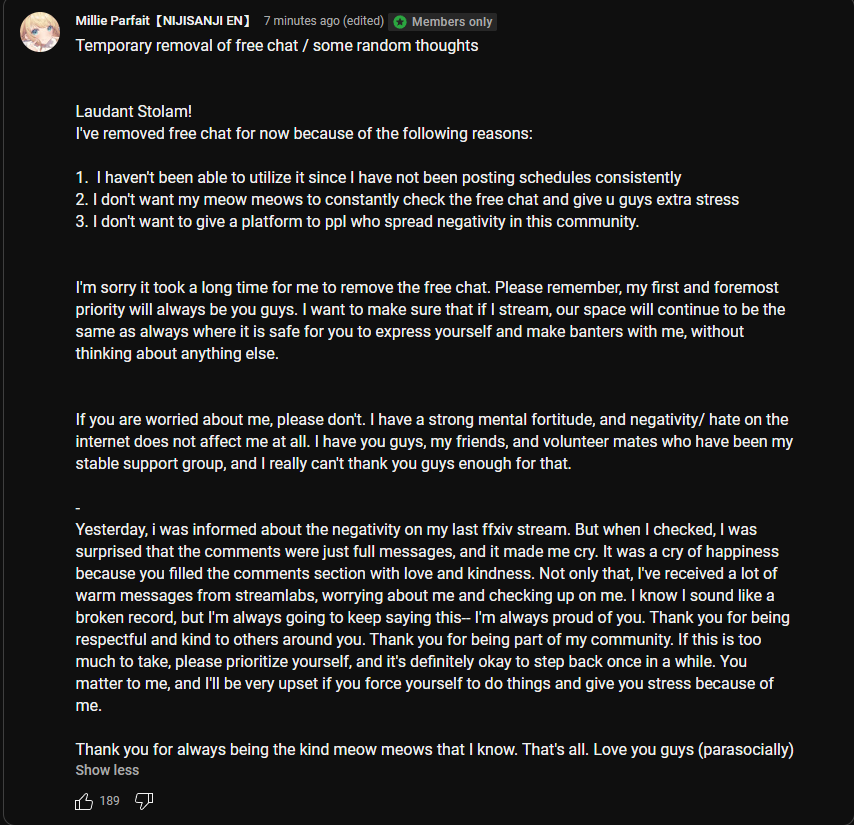Click the 189 like count

[x=109, y=800]
